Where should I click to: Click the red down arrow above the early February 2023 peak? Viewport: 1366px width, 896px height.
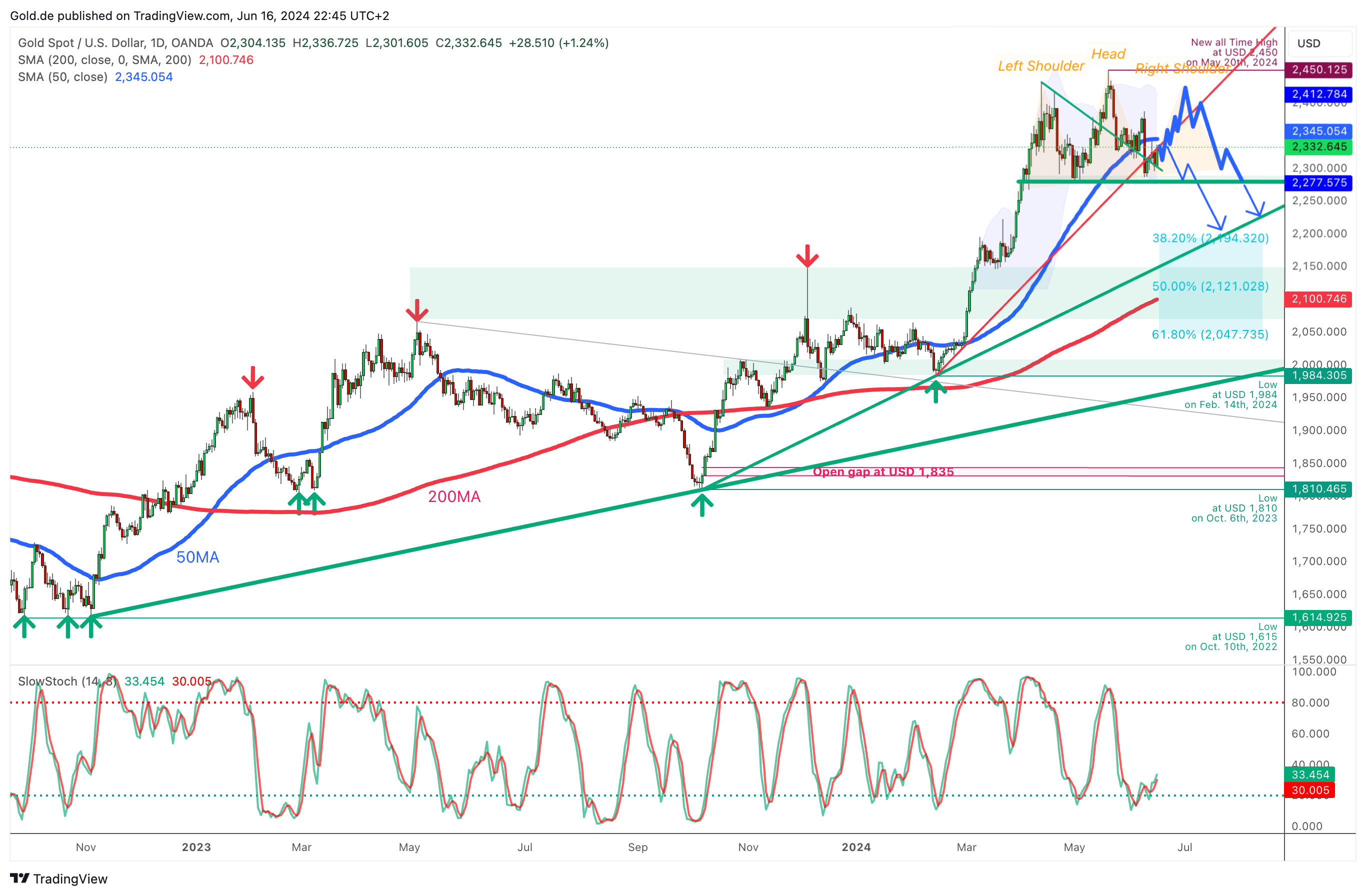(252, 377)
